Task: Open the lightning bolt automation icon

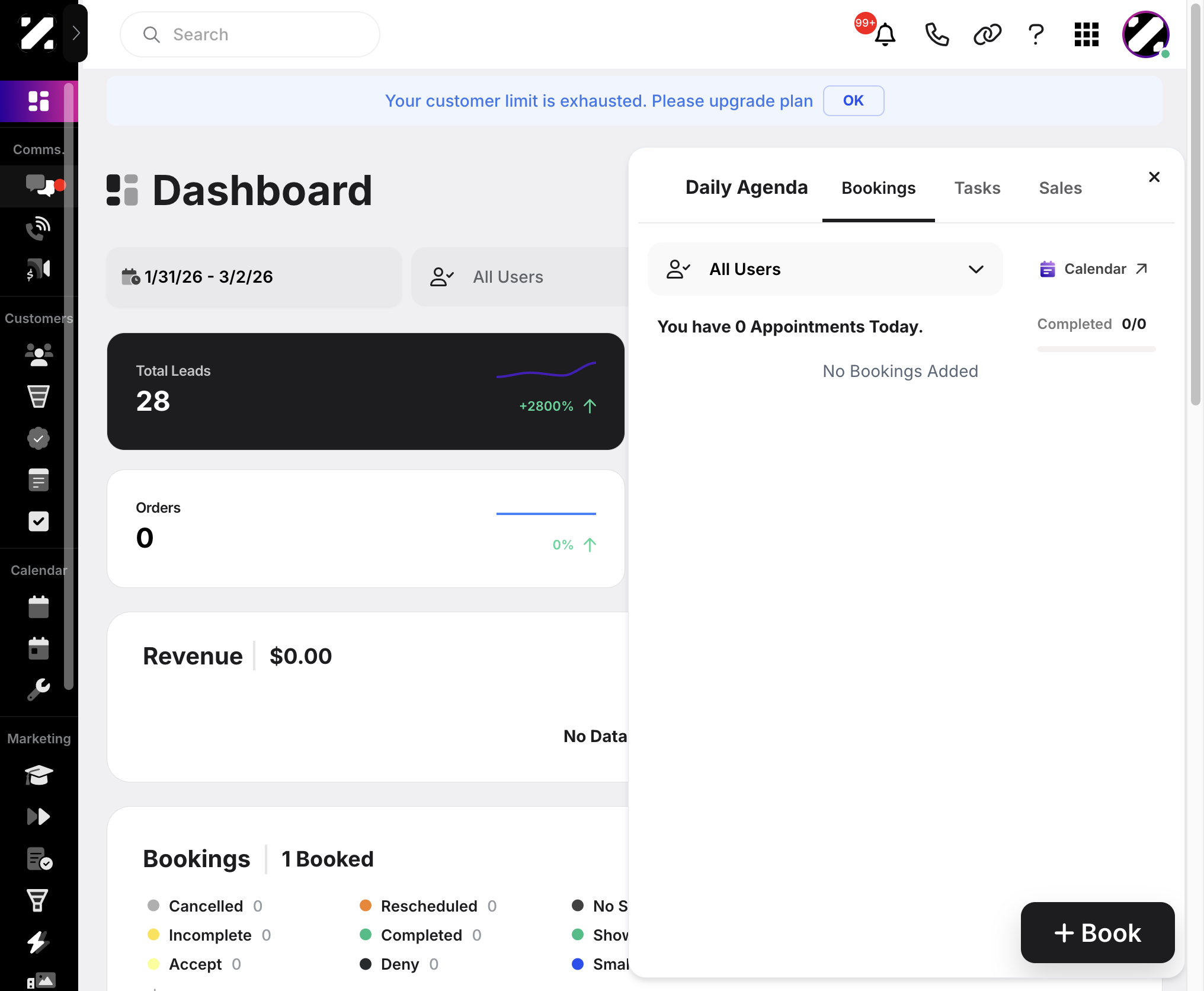Action: point(39,942)
